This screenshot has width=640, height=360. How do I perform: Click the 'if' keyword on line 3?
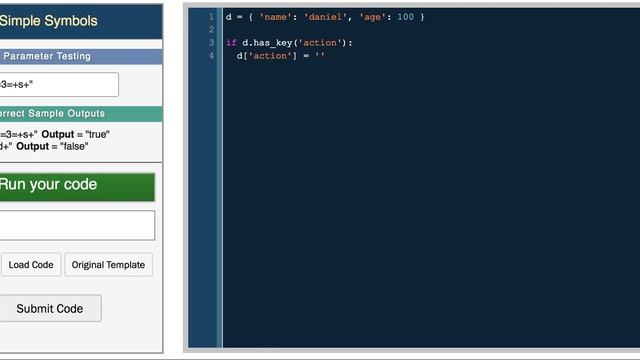[x=231, y=43]
